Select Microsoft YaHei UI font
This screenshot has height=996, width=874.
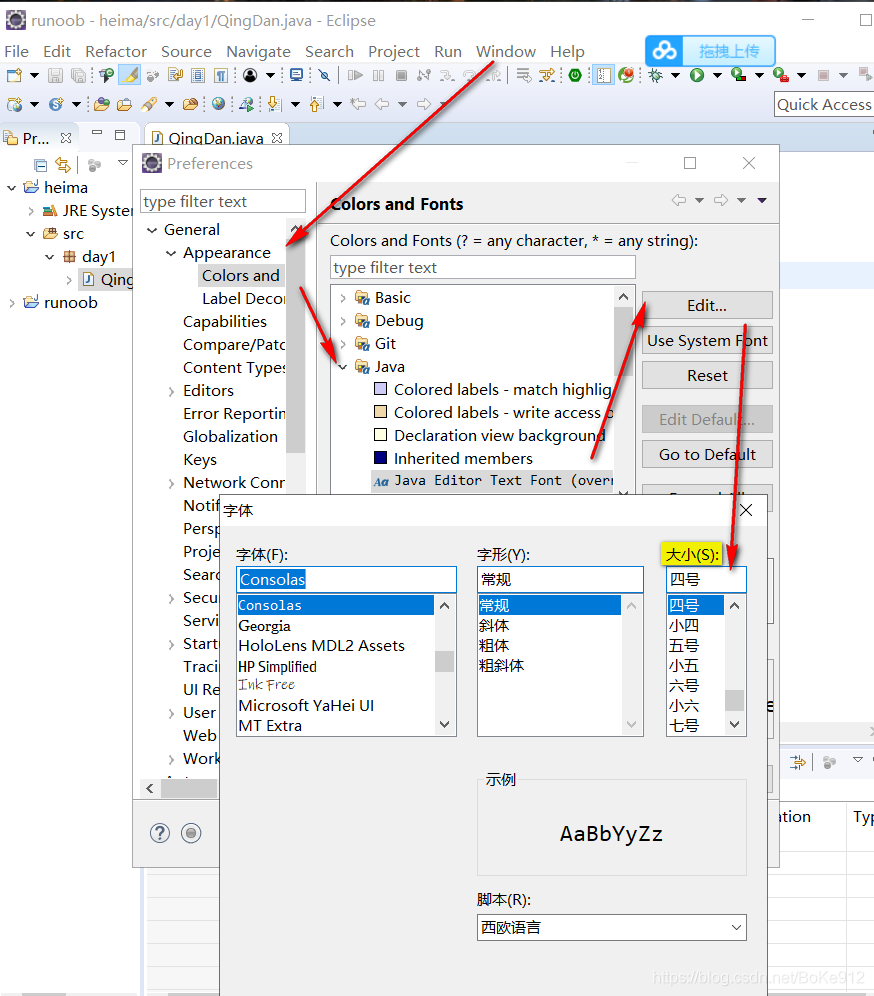(306, 706)
